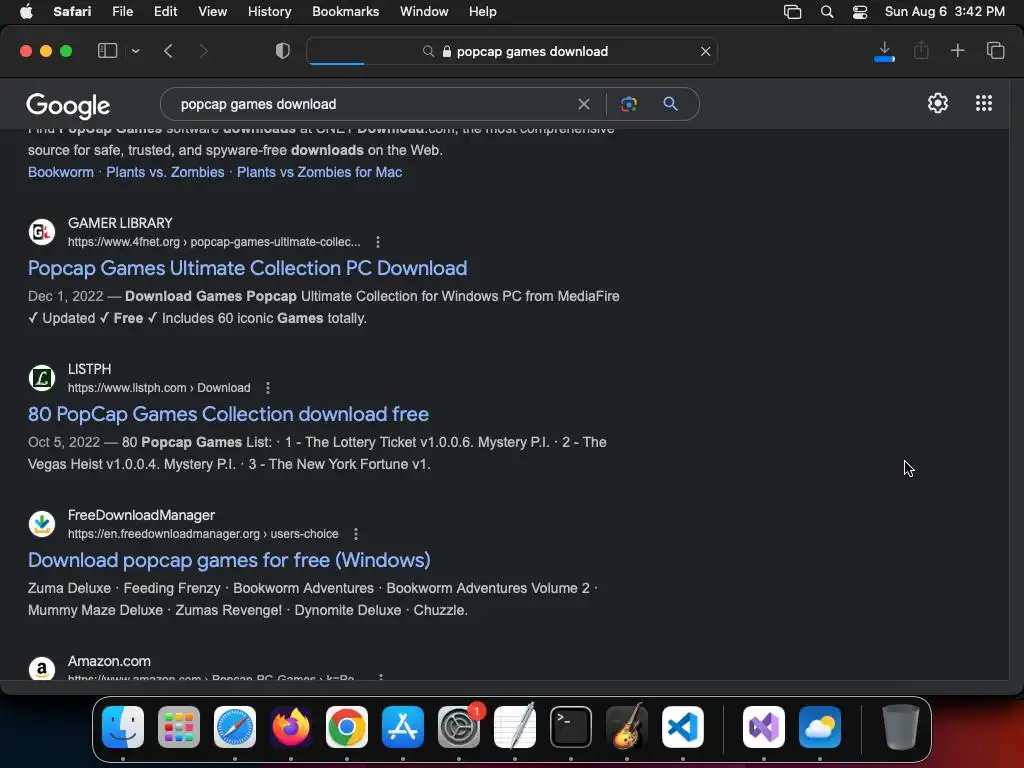1024x768 pixels.
Task: Open Spotlight search in menu bar
Action: pos(827,12)
